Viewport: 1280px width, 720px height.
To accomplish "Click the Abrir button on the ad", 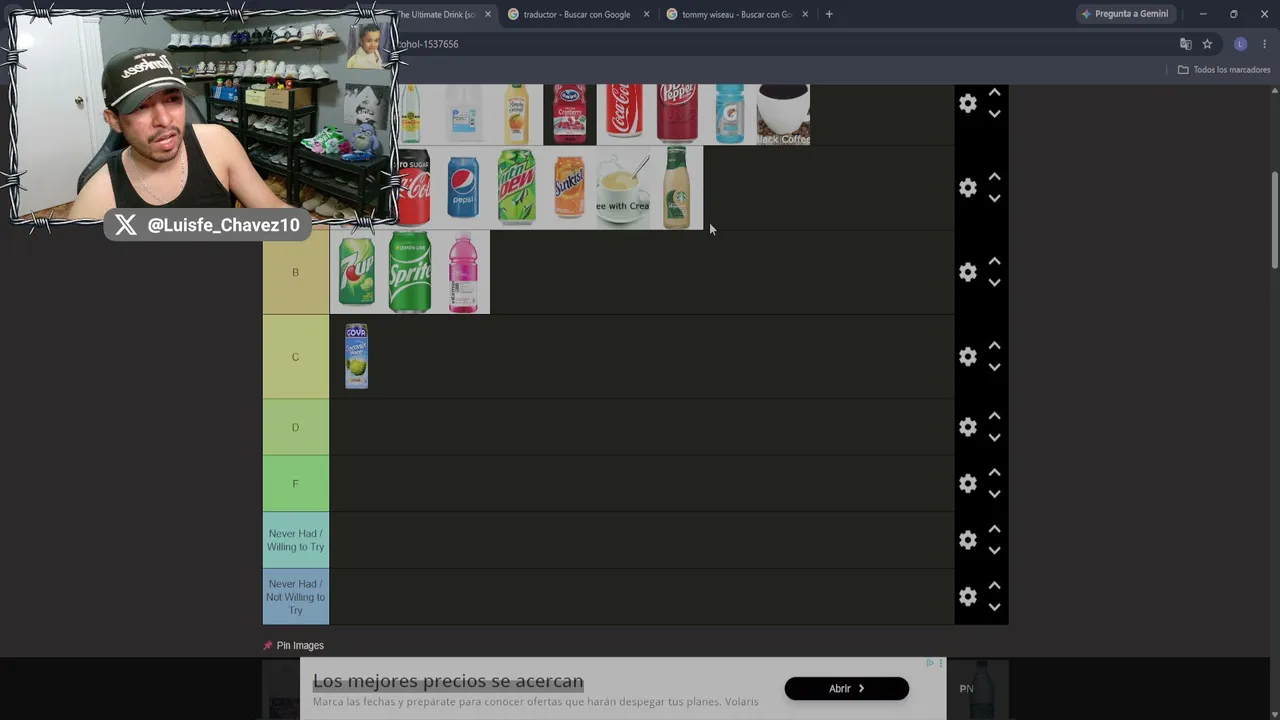I will (x=846, y=688).
